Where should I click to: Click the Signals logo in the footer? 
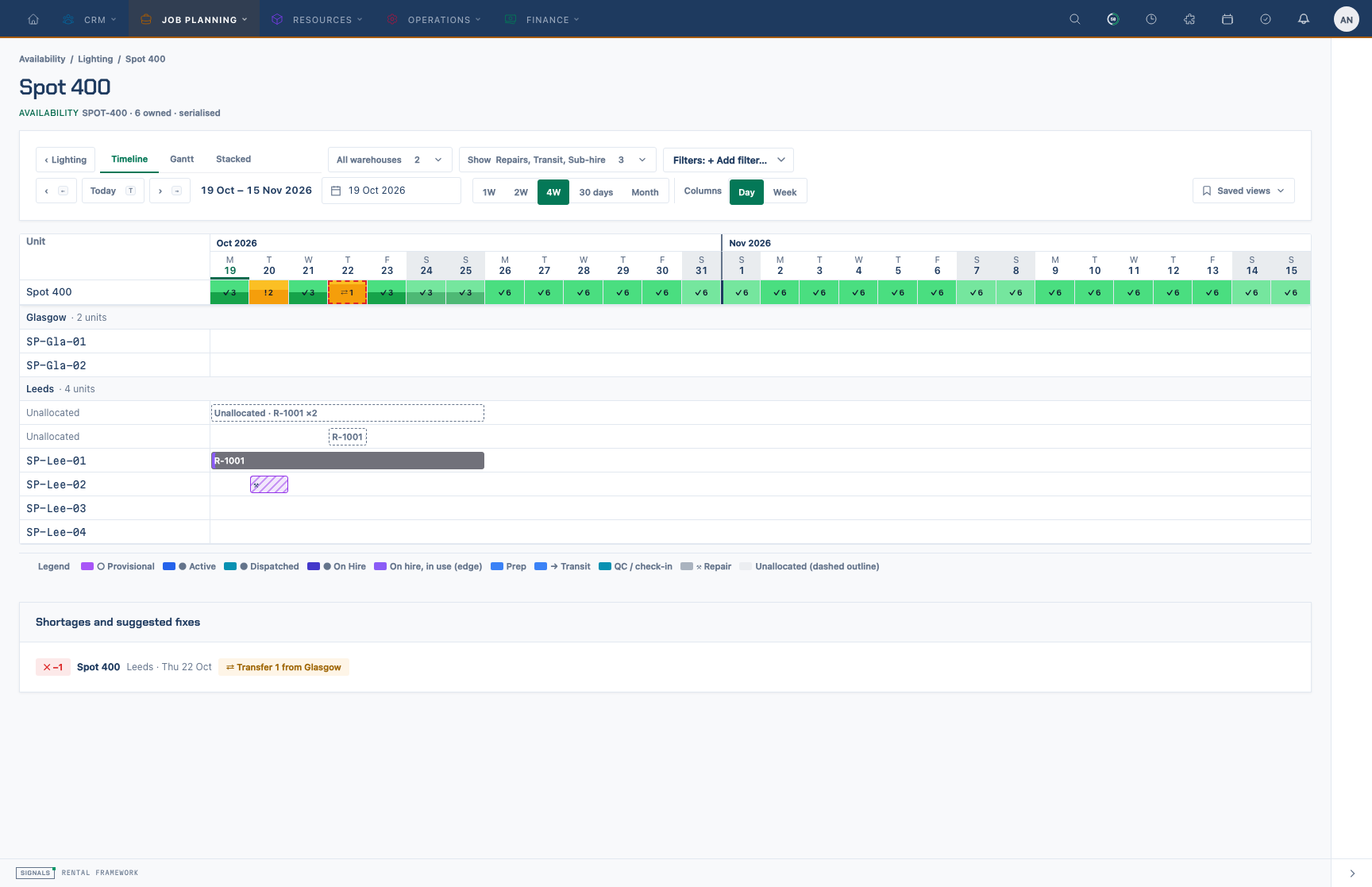click(36, 873)
